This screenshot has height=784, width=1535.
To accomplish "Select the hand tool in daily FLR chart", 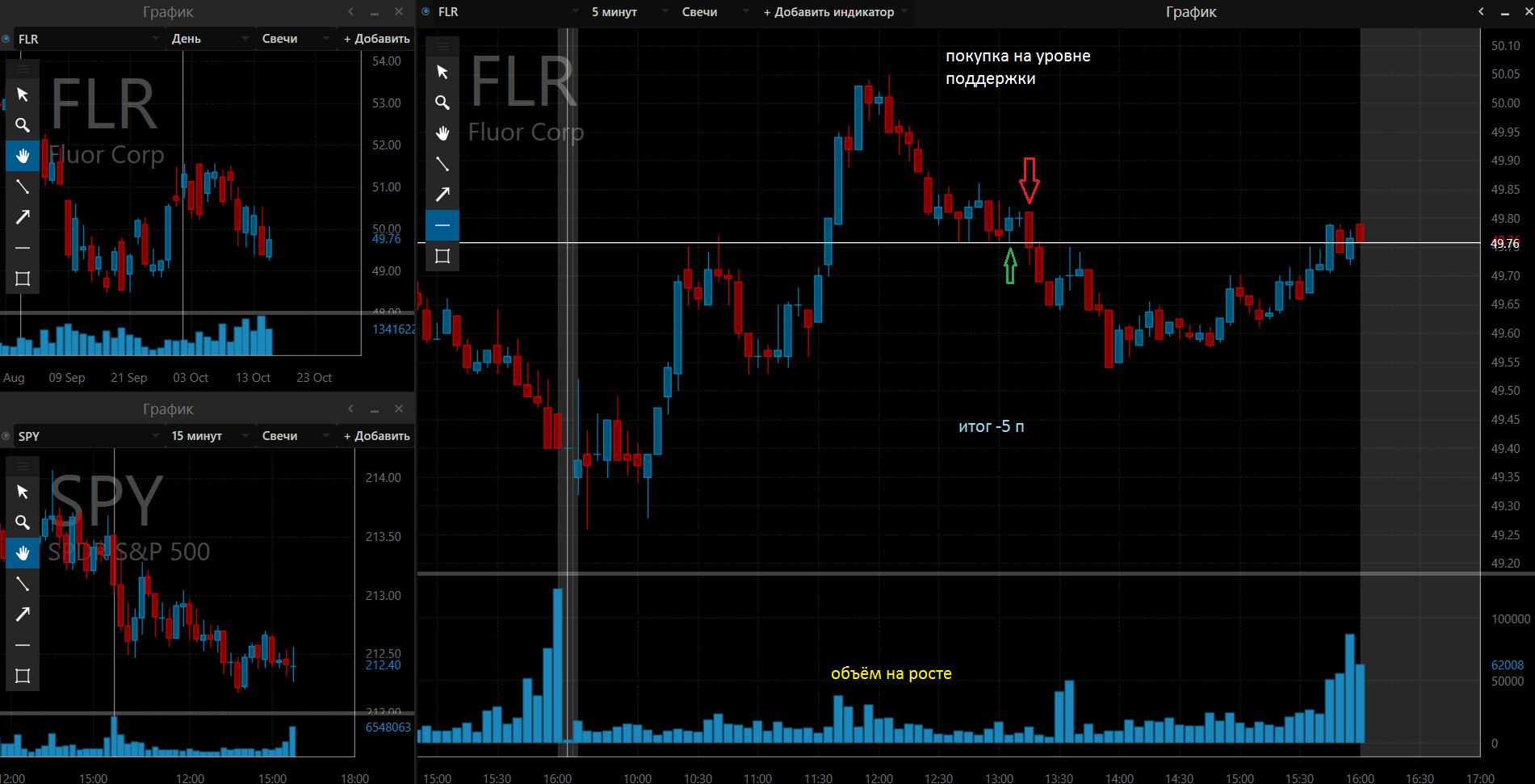I will click(x=23, y=156).
